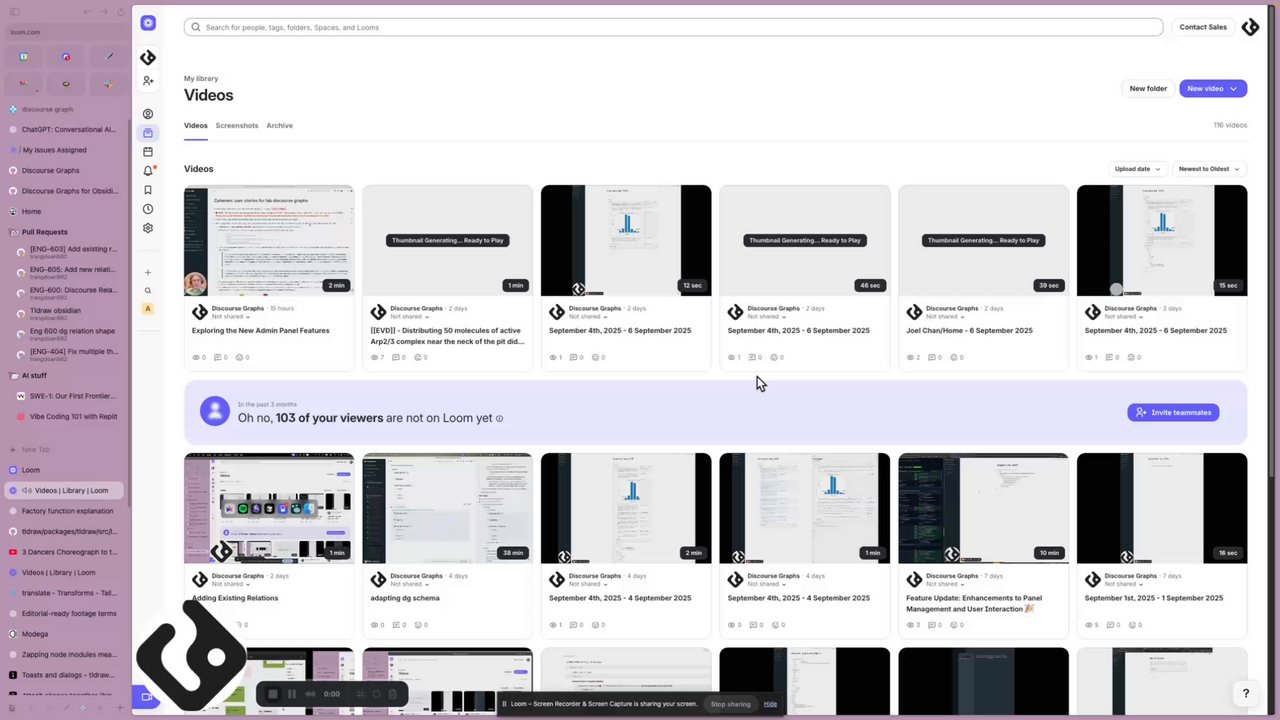Open the Adding Existing Relations video title
This screenshot has height=720, width=1280.
point(235,598)
